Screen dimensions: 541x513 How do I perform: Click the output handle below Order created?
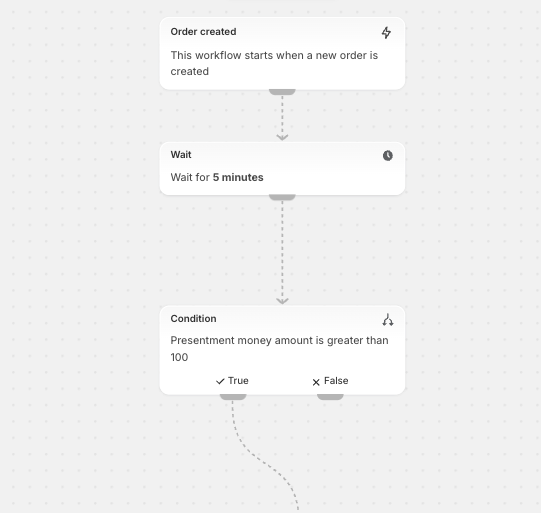(282, 92)
